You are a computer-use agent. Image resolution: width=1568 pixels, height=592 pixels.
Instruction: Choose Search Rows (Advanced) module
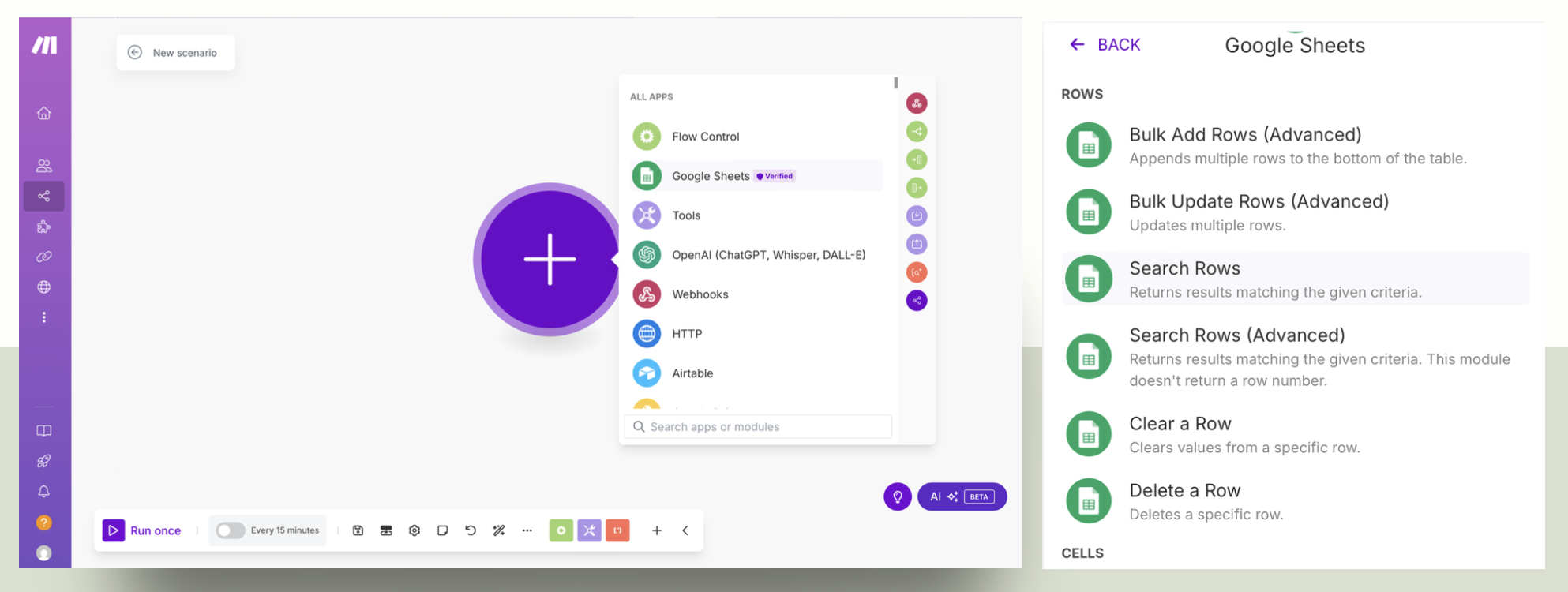pyautogui.click(x=1296, y=357)
